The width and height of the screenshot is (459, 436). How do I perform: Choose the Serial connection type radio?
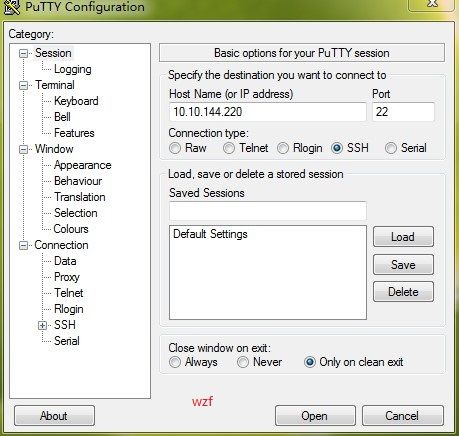click(391, 148)
